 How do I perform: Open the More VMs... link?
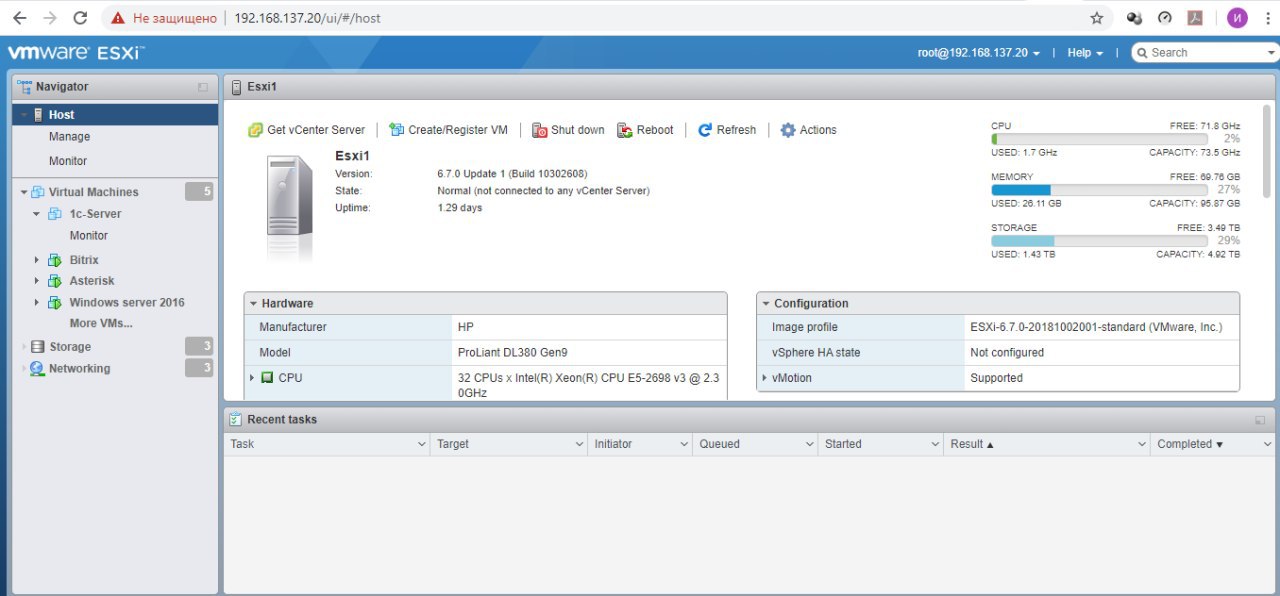tap(101, 323)
